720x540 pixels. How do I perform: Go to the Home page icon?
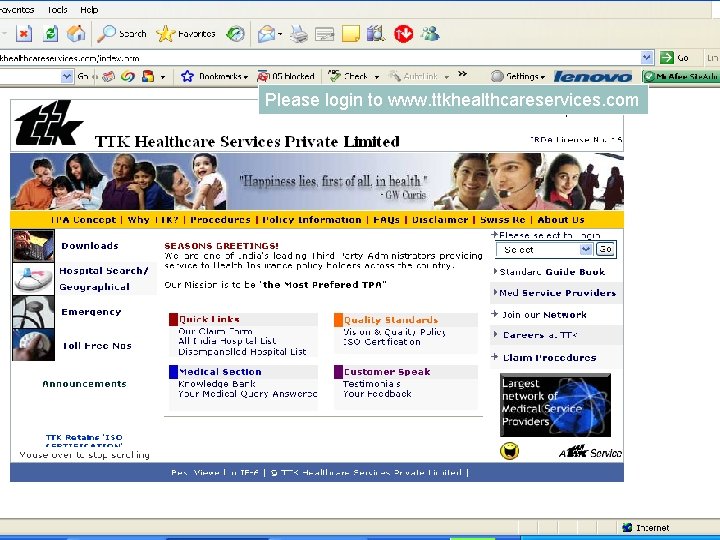coord(76,34)
